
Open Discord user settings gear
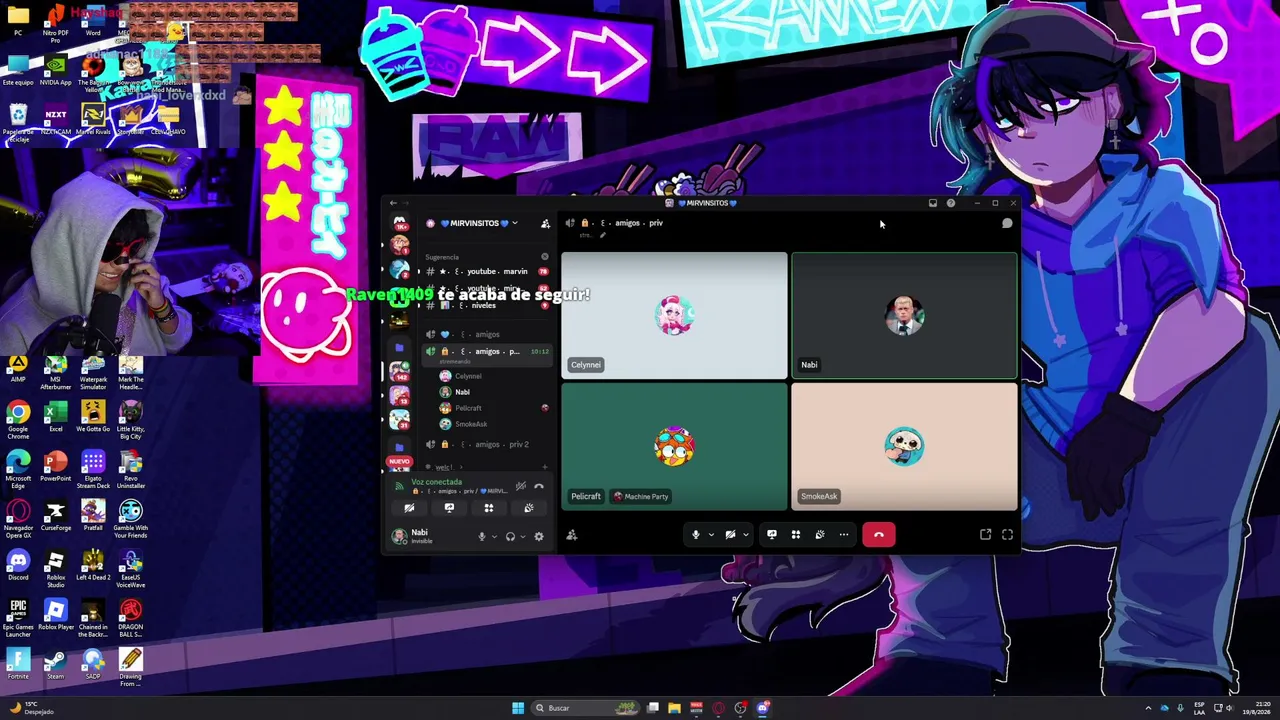click(539, 537)
